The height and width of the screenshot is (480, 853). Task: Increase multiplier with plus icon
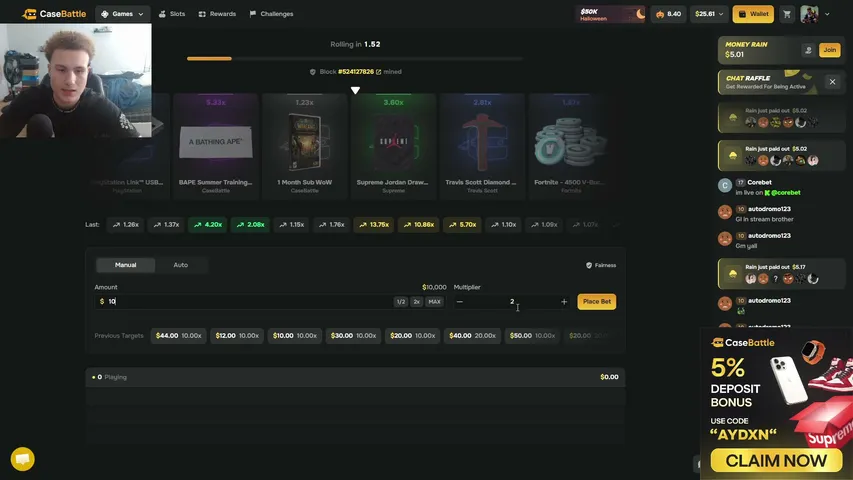coord(564,301)
